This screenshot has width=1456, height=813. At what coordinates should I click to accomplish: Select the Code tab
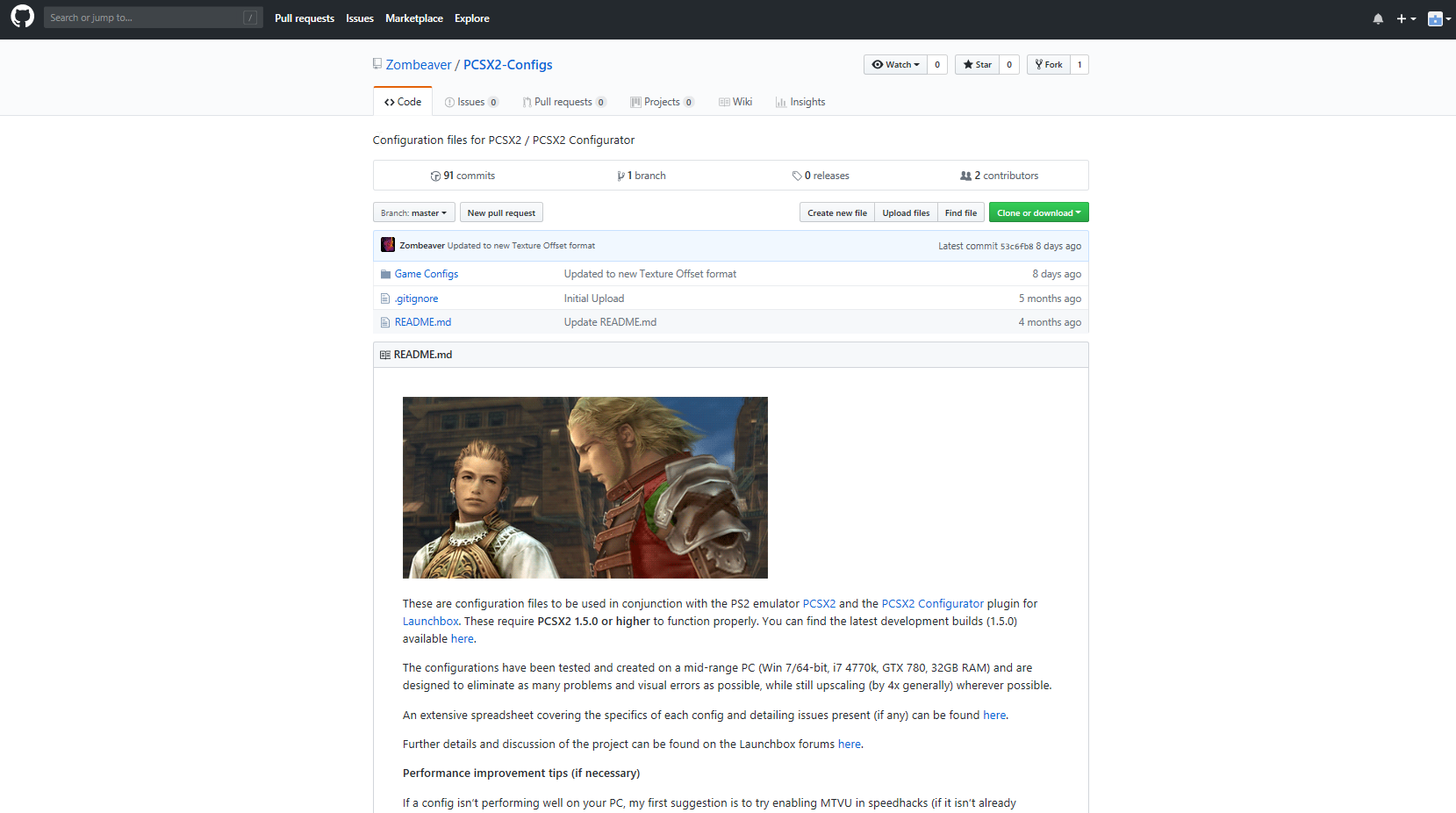click(403, 102)
